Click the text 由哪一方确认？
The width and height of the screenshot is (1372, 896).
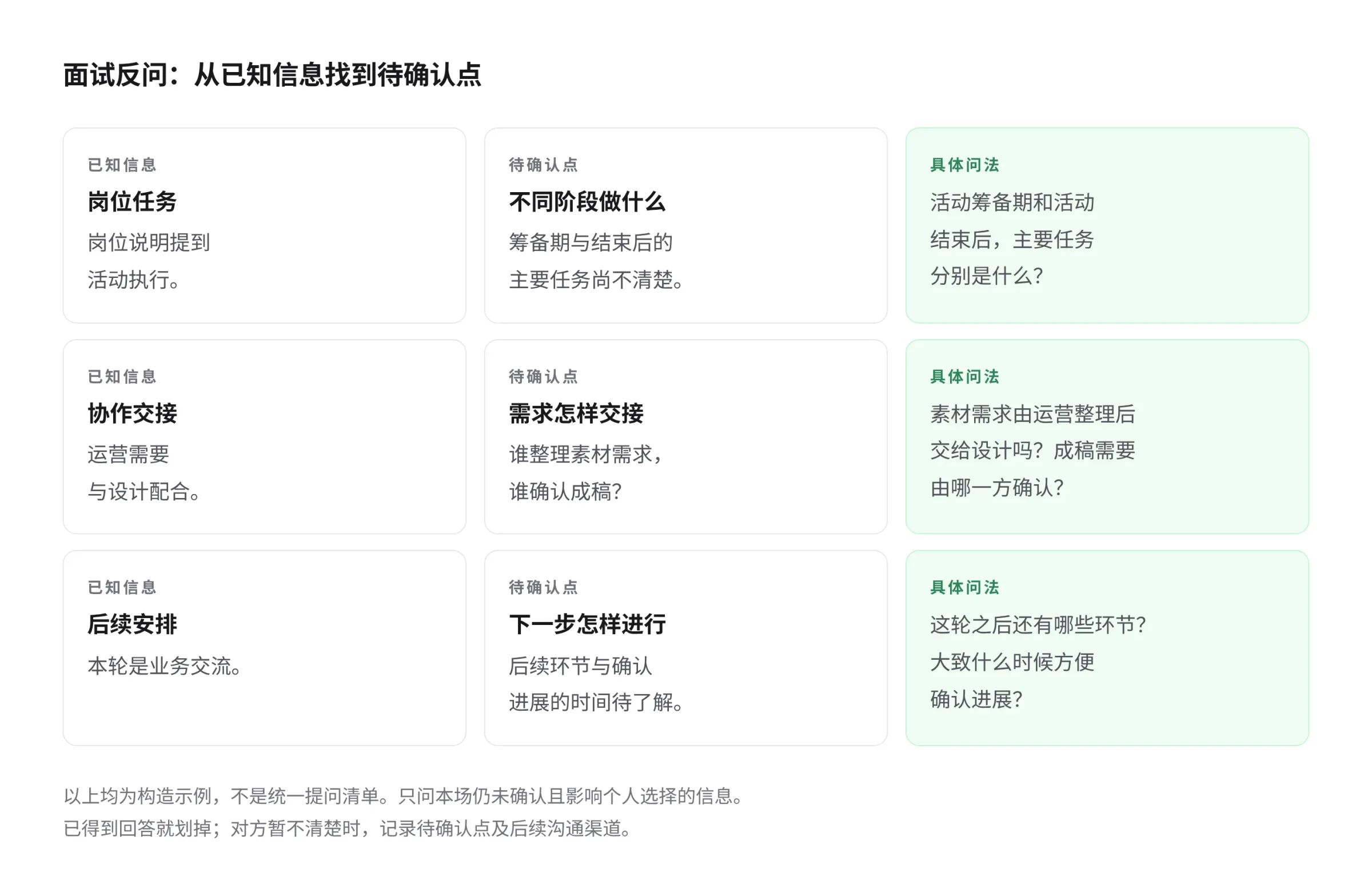pyautogui.click(x=998, y=488)
